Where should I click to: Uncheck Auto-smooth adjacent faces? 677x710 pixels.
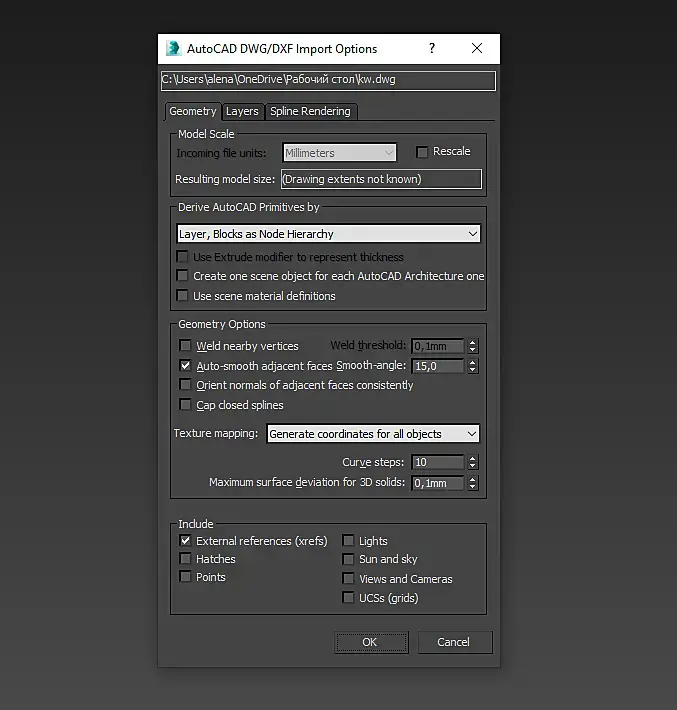[x=185, y=365]
